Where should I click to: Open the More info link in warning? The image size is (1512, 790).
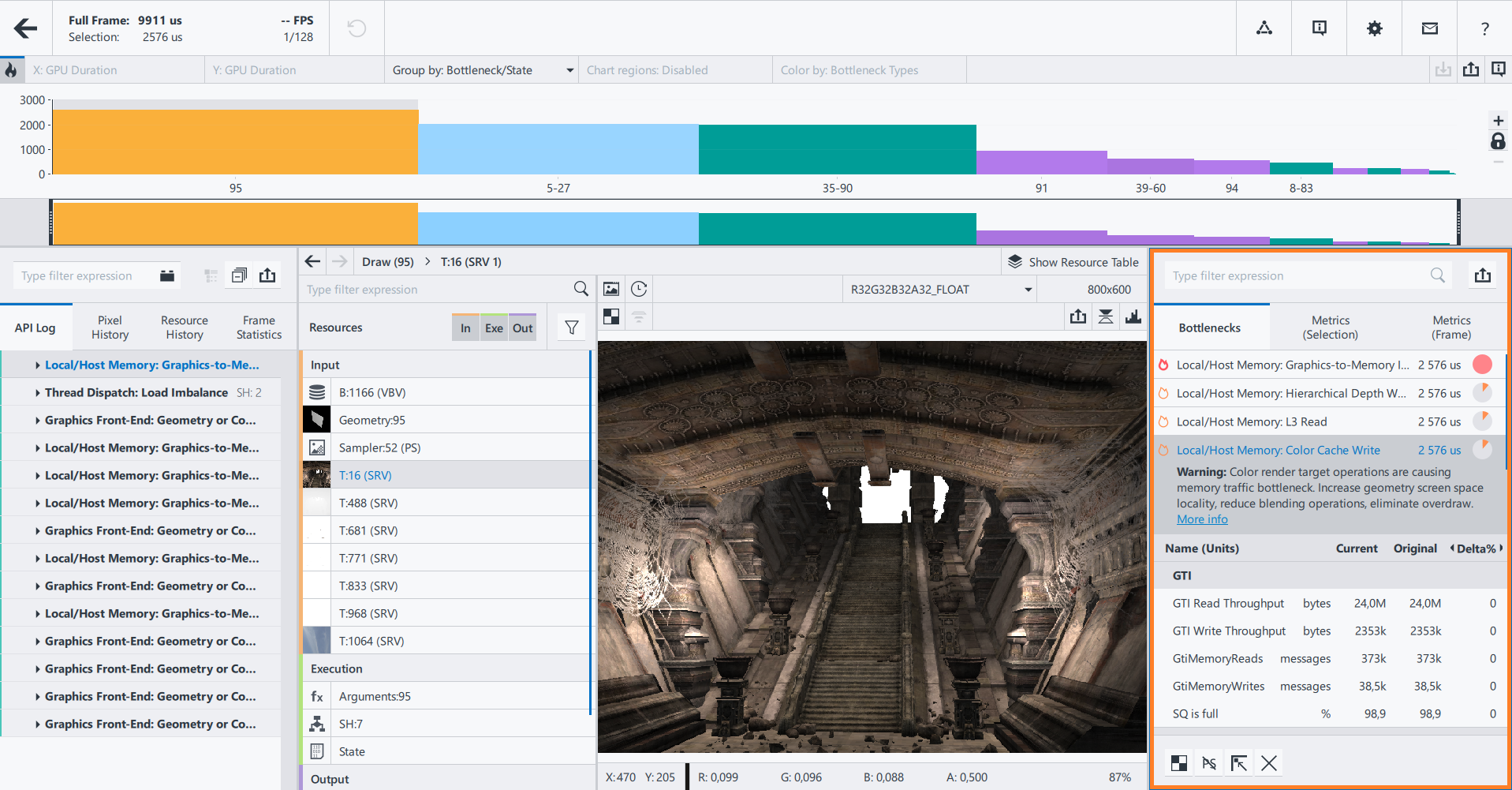click(x=1202, y=519)
